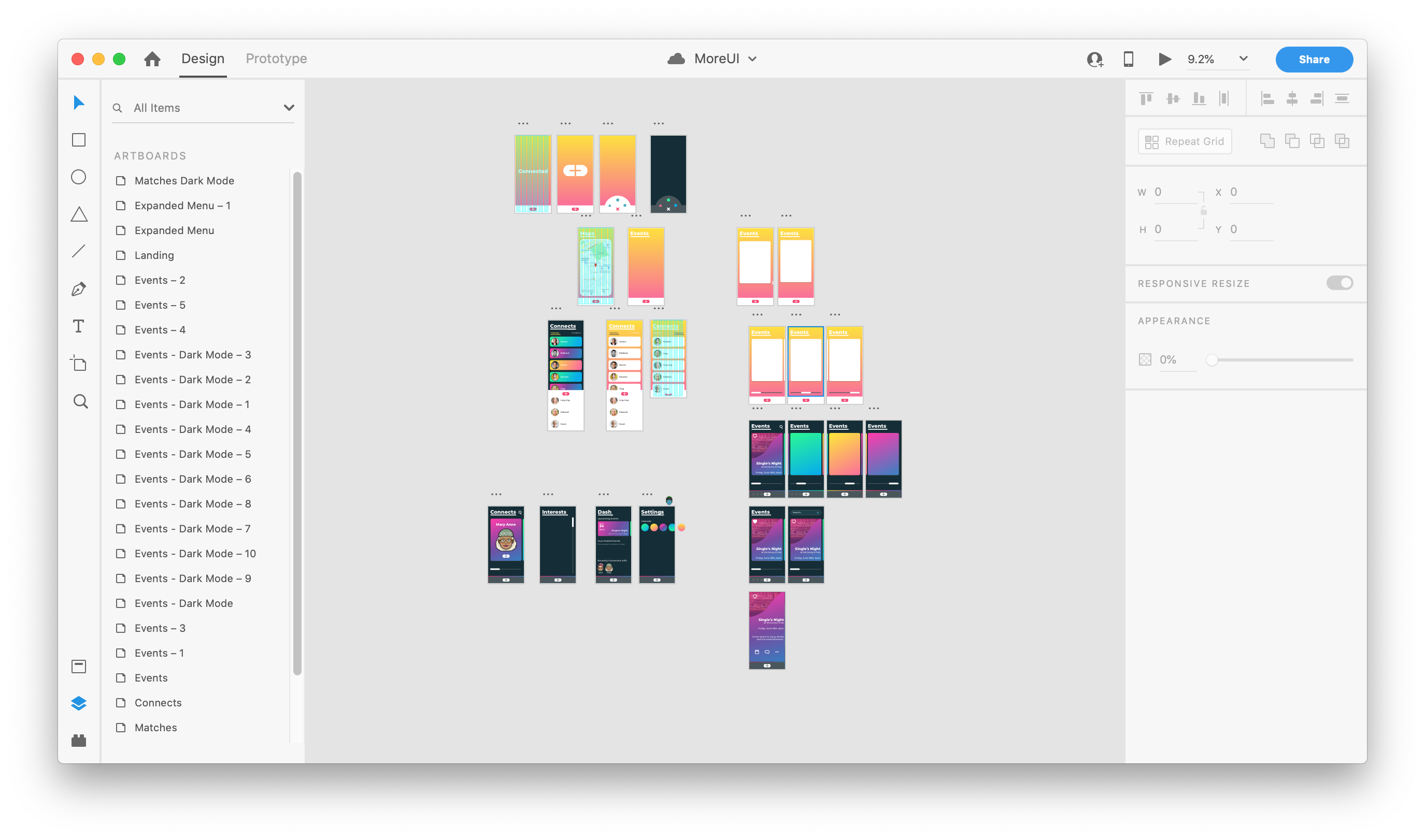1425x840 pixels.
Task: Select the Ellipse tool
Action: pos(79,177)
